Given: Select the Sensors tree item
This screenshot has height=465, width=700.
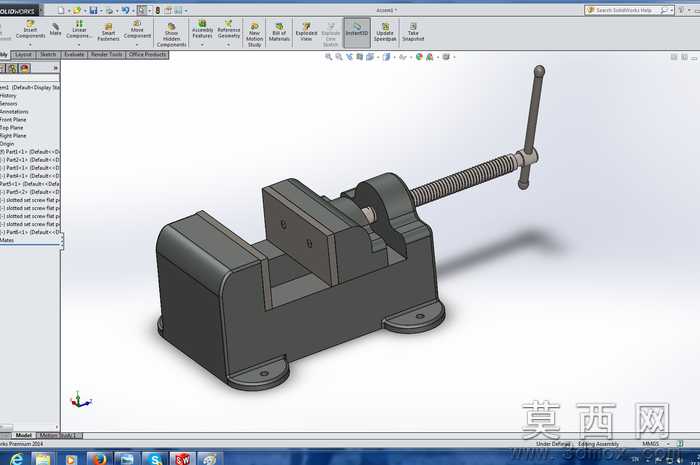Looking at the screenshot, I should 9,104.
